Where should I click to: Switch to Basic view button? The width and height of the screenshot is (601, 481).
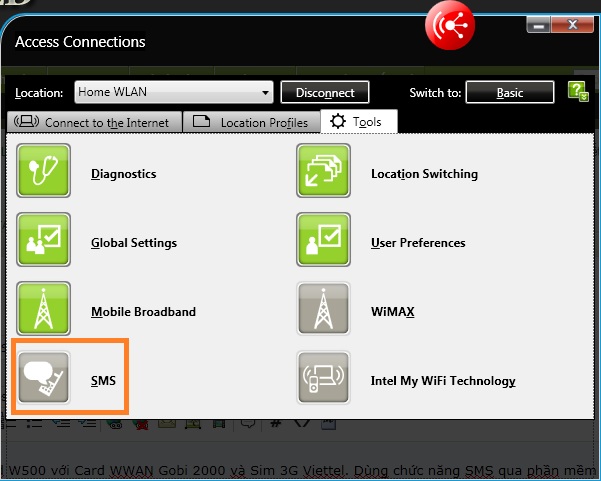pyautogui.click(x=510, y=93)
